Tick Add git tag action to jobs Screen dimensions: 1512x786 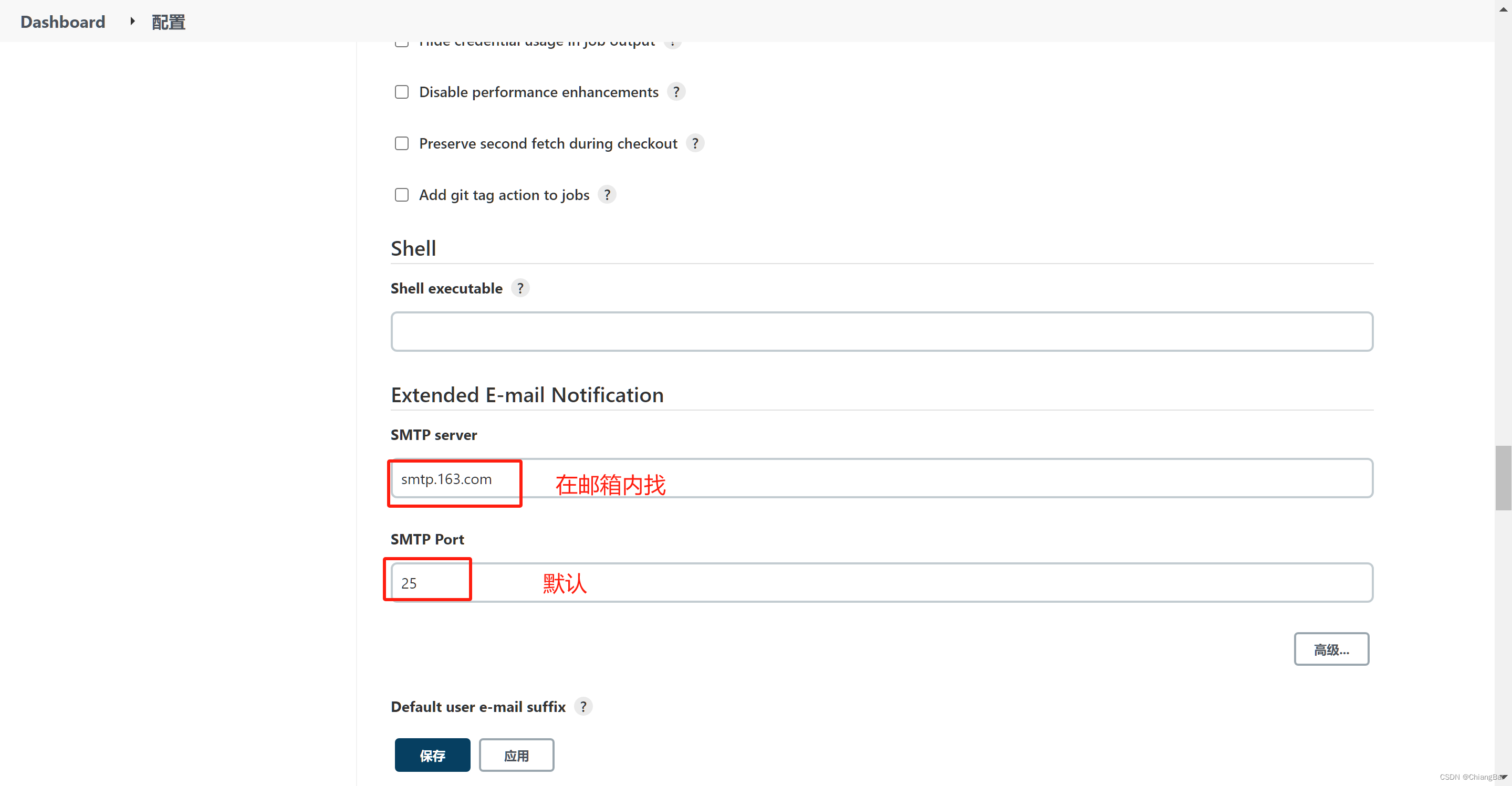tap(401, 194)
